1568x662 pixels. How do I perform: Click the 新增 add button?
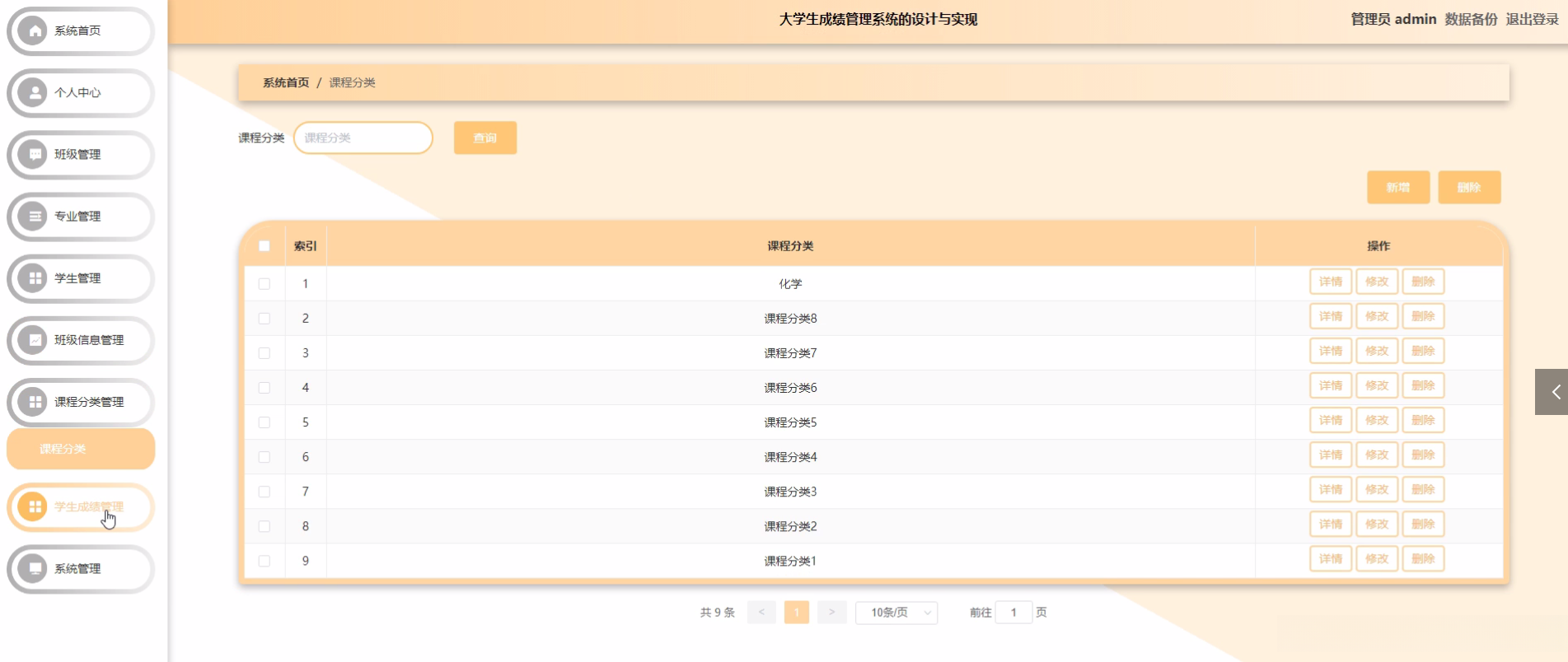click(x=1398, y=187)
